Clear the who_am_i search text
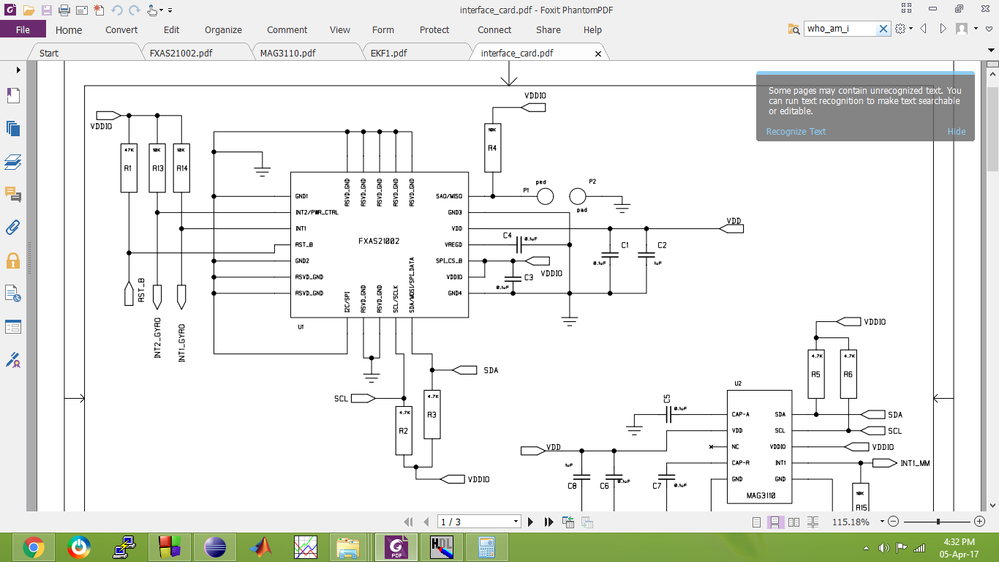Image resolution: width=999 pixels, height=562 pixels. (x=883, y=29)
